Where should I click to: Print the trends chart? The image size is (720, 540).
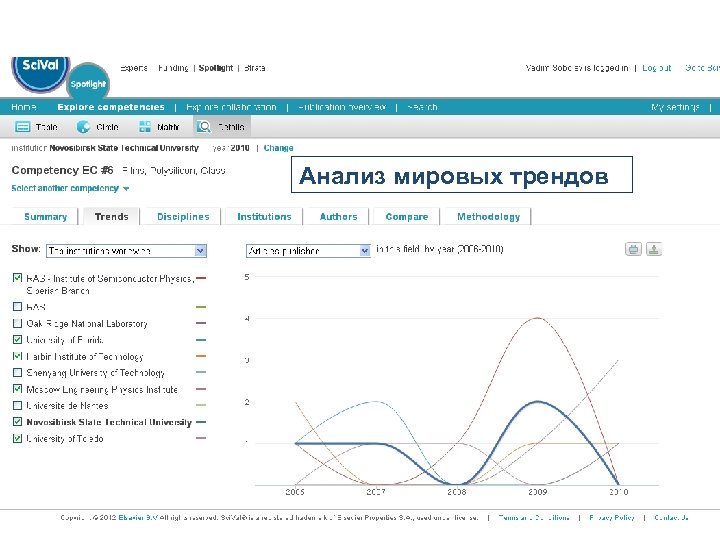coord(633,249)
